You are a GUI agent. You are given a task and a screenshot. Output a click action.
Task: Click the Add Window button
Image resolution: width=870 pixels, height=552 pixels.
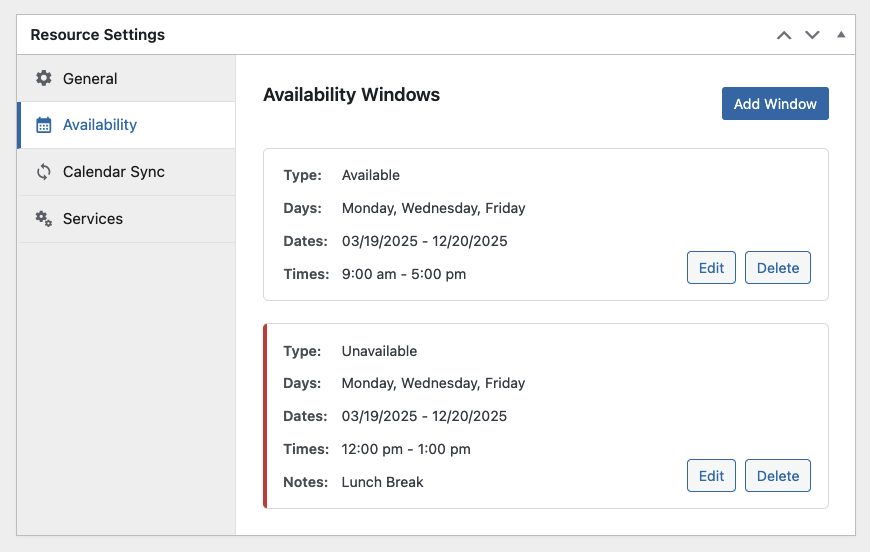click(775, 104)
